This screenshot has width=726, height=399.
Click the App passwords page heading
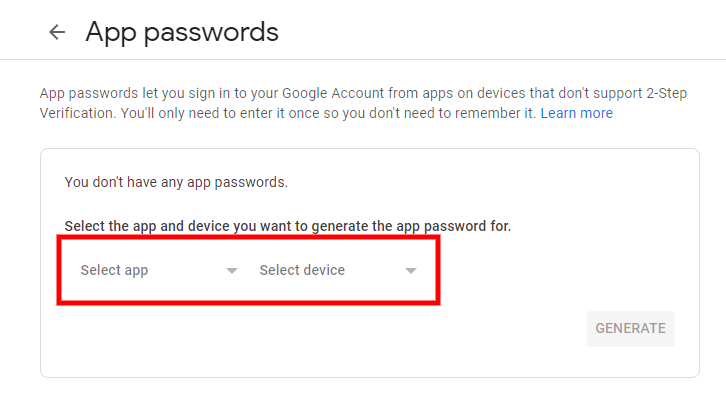182,32
